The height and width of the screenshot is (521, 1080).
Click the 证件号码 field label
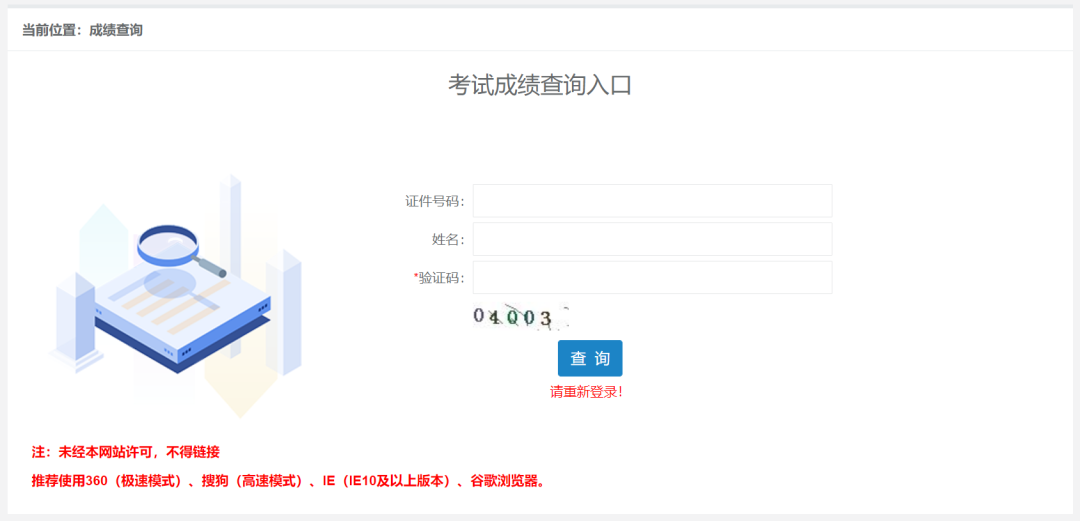coord(434,201)
